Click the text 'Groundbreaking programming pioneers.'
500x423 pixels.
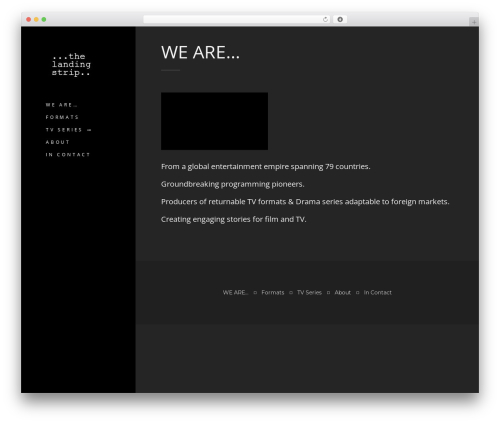pyautogui.click(x=233, y=184)
